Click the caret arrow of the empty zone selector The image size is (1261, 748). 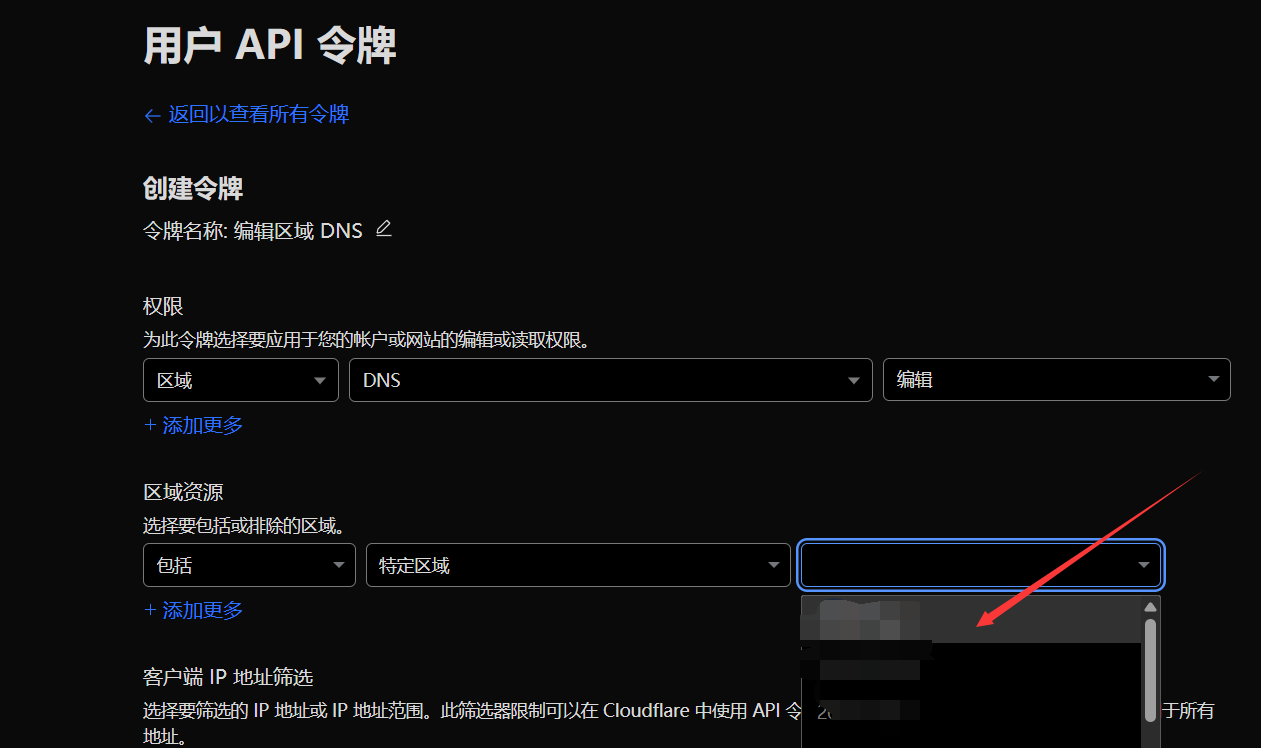[1143, 566]
